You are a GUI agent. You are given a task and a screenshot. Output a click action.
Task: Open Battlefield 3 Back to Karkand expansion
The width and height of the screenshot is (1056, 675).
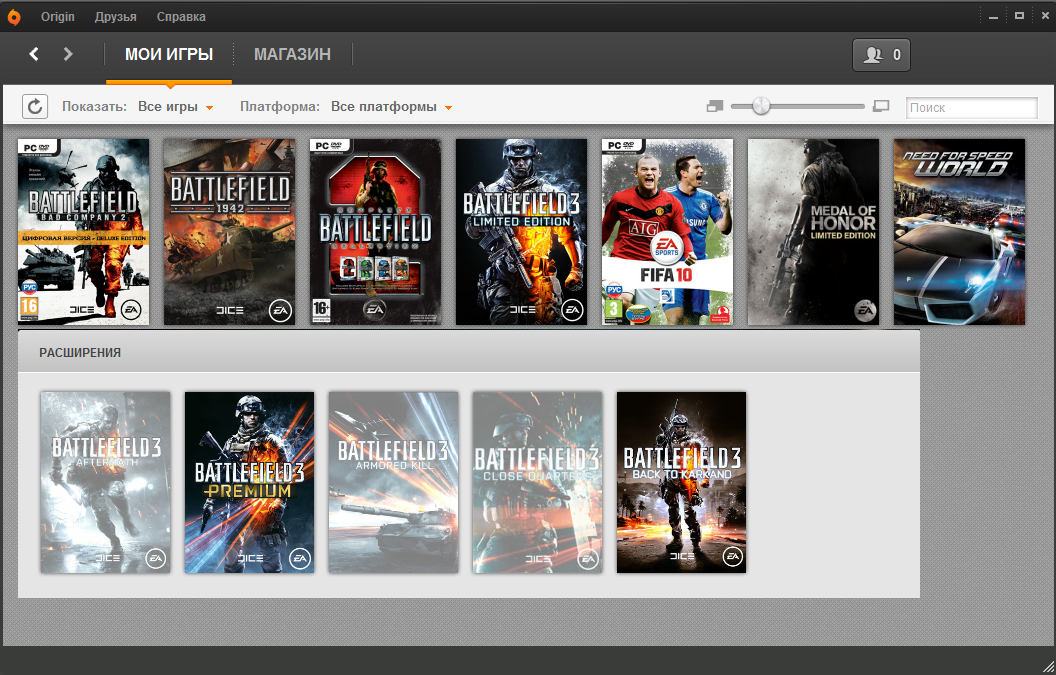tap(682, 482)
